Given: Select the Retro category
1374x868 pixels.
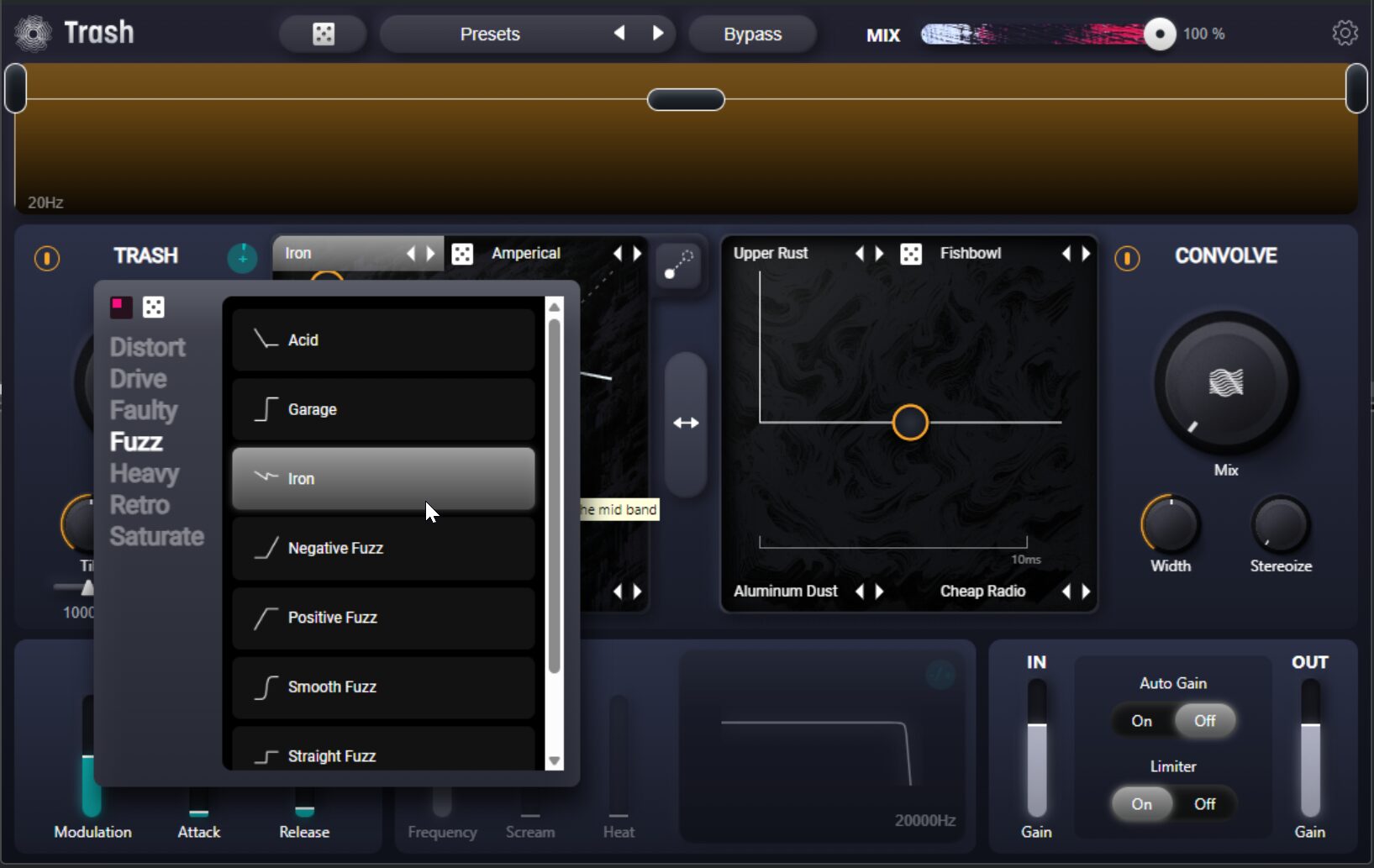Looking at the screenshot, I should coord(140,505).
